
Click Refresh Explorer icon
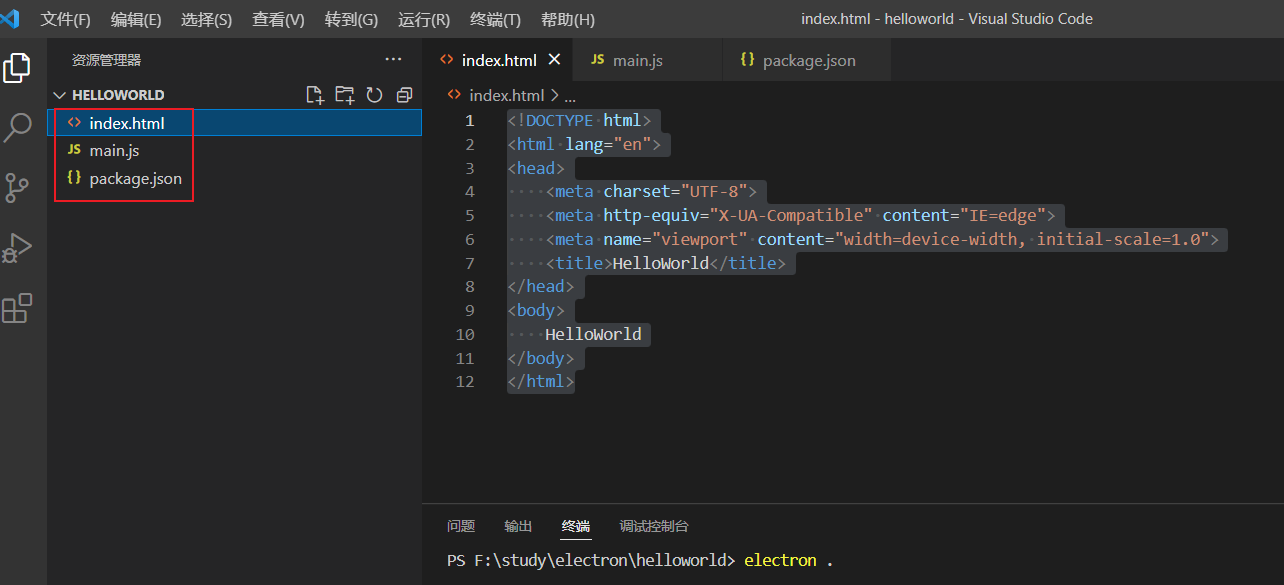pos(375,95)
